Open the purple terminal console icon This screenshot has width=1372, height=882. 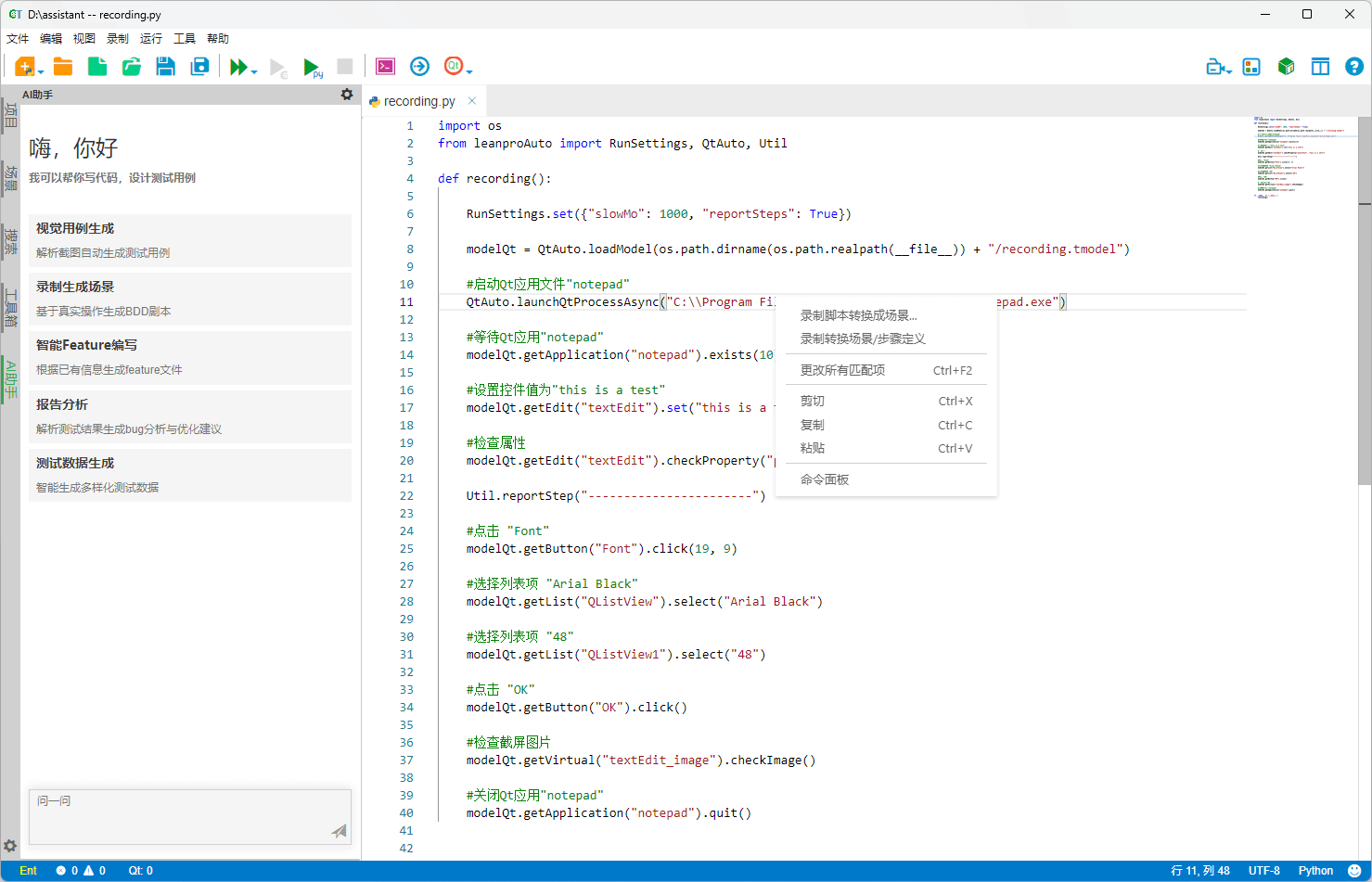pyautogui.click(x=385, y=66)
